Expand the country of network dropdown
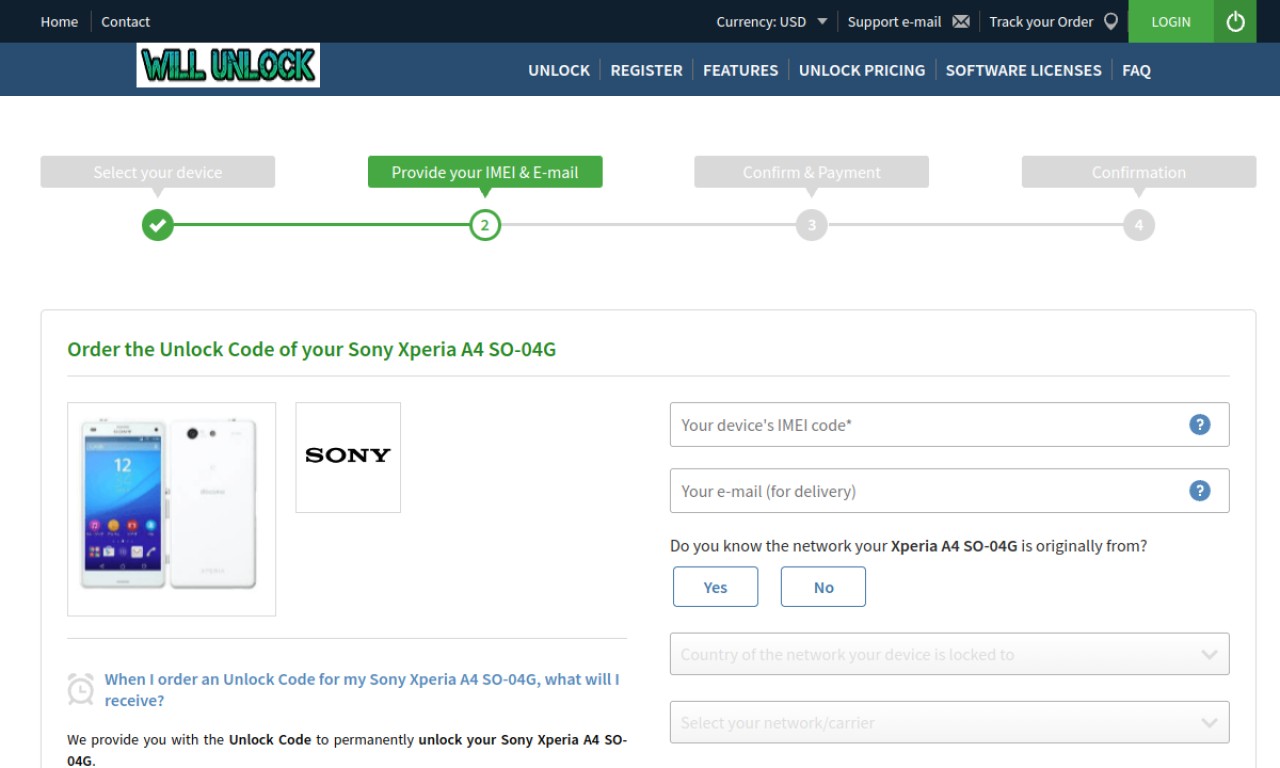This screenshot has width=1280, height=768. click(949, 654)
